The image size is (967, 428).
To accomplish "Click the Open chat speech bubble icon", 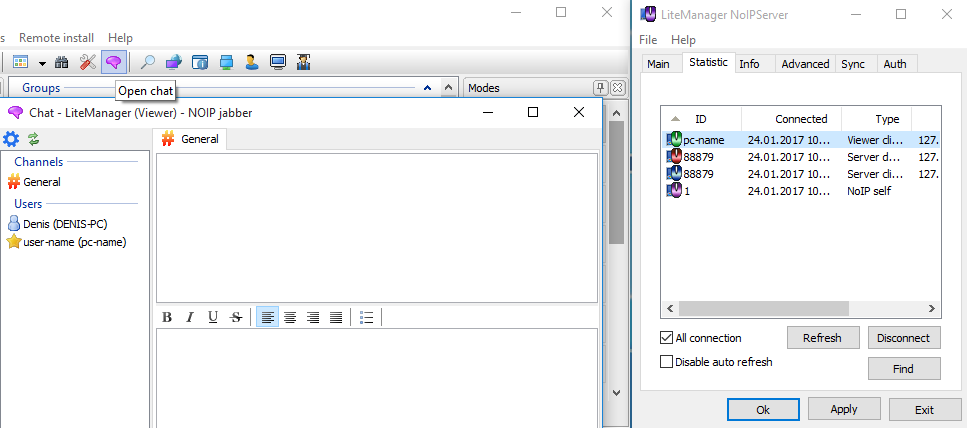I will (x=113, y=62).
